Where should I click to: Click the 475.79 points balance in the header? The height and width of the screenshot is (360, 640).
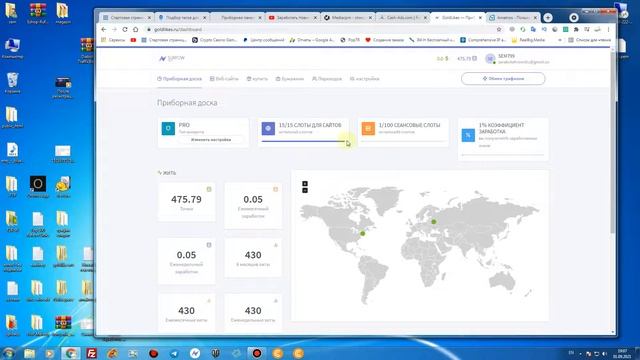467,59
